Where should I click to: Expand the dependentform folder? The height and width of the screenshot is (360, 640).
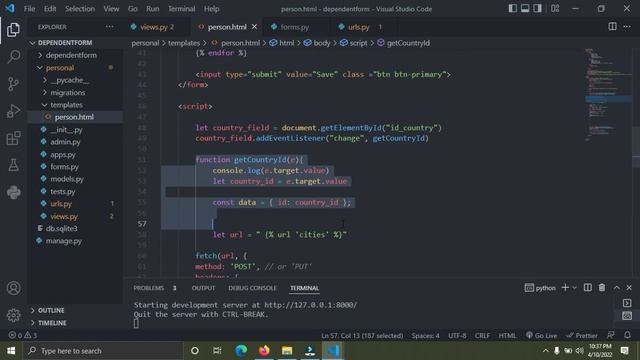click(x=71, y=55)
